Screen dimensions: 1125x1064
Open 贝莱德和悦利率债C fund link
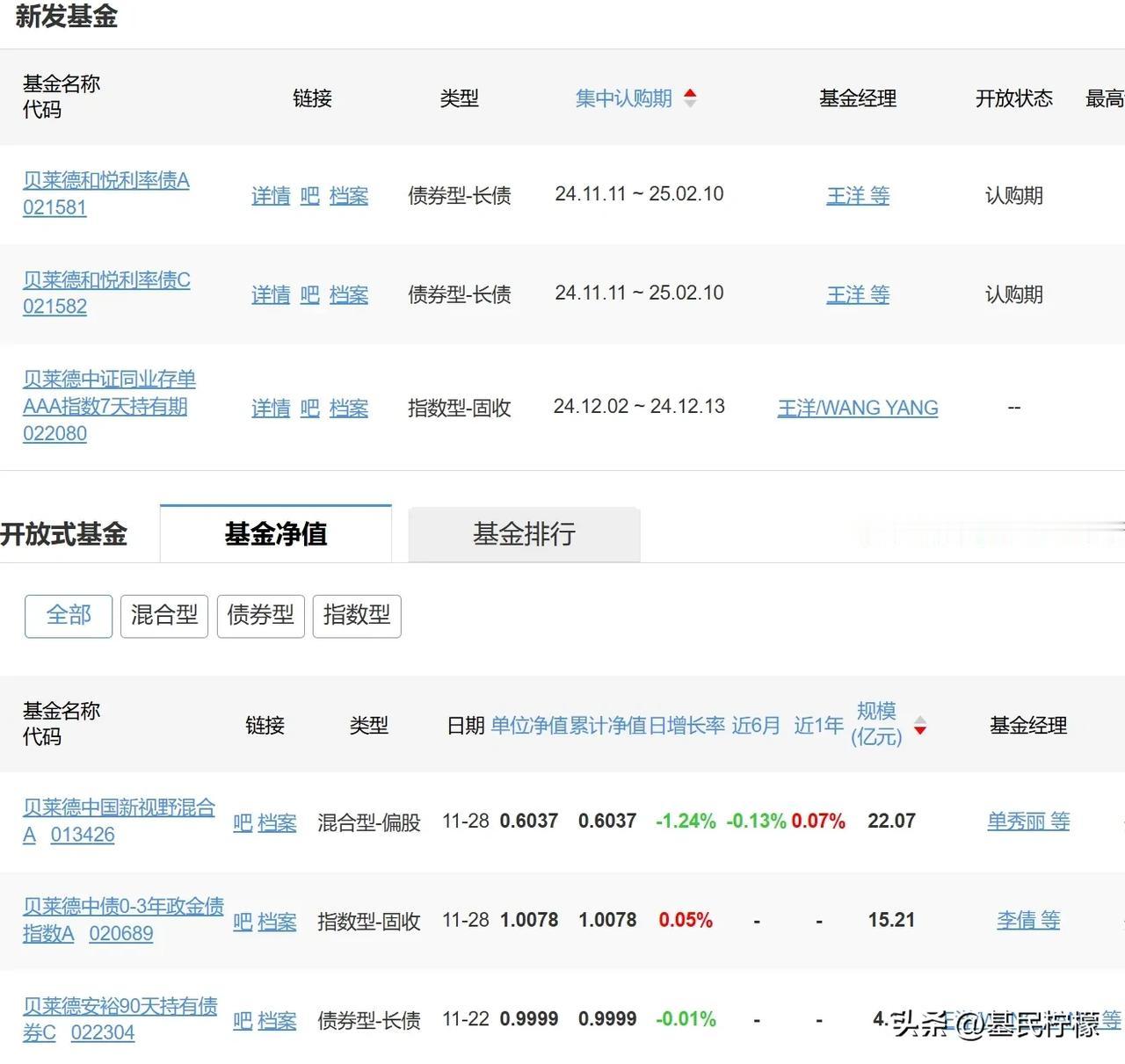click(106, 280)
